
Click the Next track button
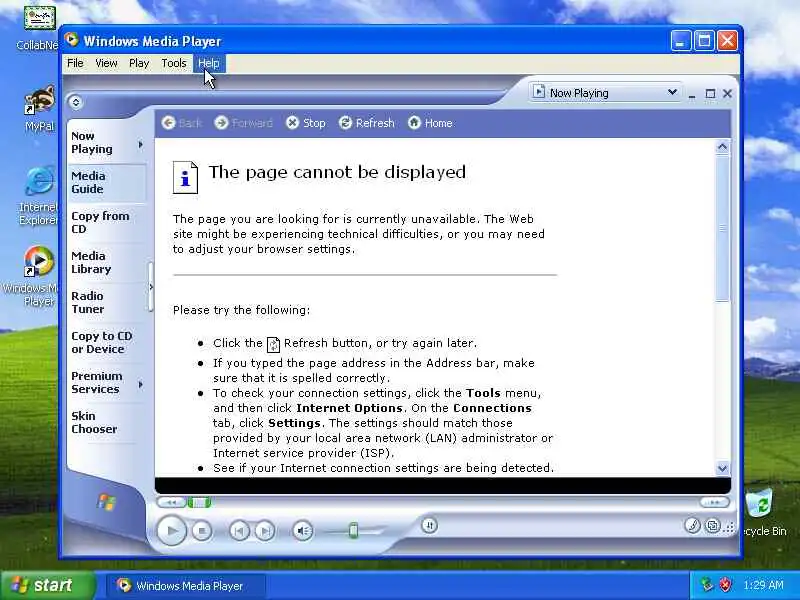click(265, 531)
